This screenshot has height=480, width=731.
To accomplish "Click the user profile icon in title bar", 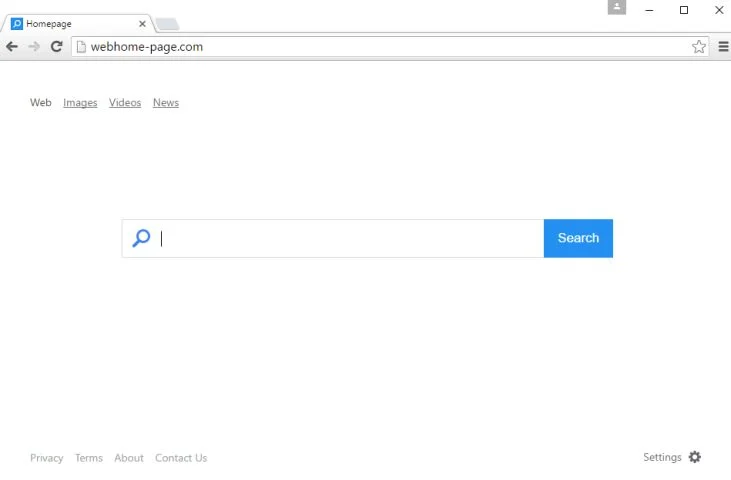I will click(x=617, y=7).
